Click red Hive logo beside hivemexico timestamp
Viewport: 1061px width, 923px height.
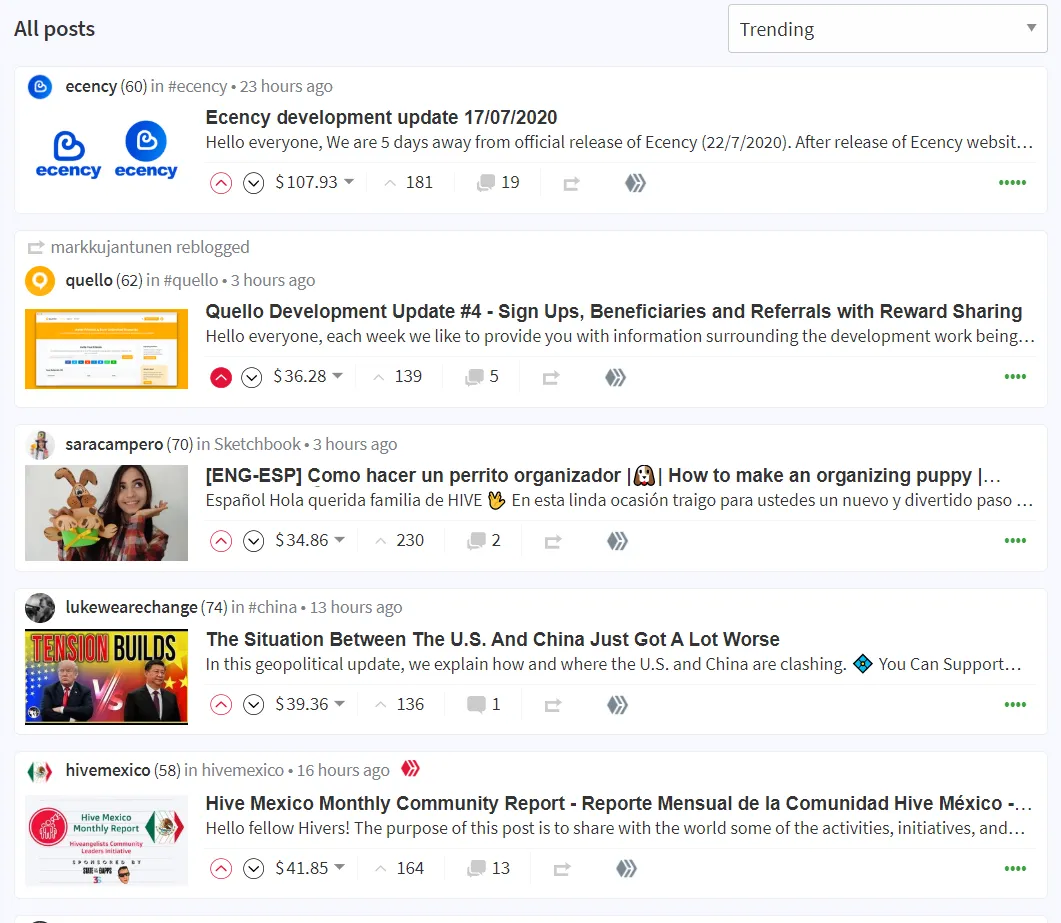pyautogui.click(x=410, y=769)
